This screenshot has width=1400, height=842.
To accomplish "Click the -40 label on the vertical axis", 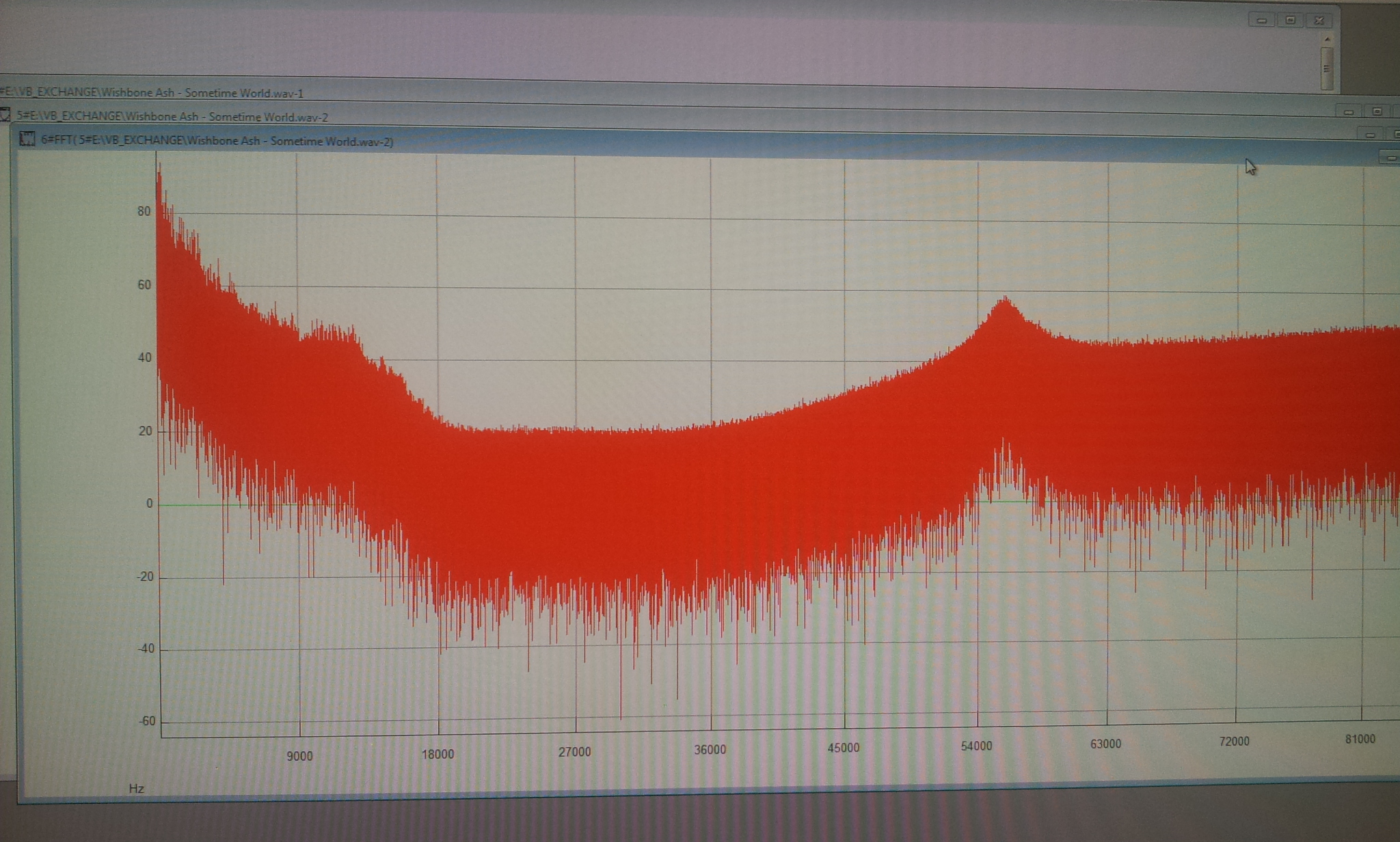I will [x=146, y=648].
